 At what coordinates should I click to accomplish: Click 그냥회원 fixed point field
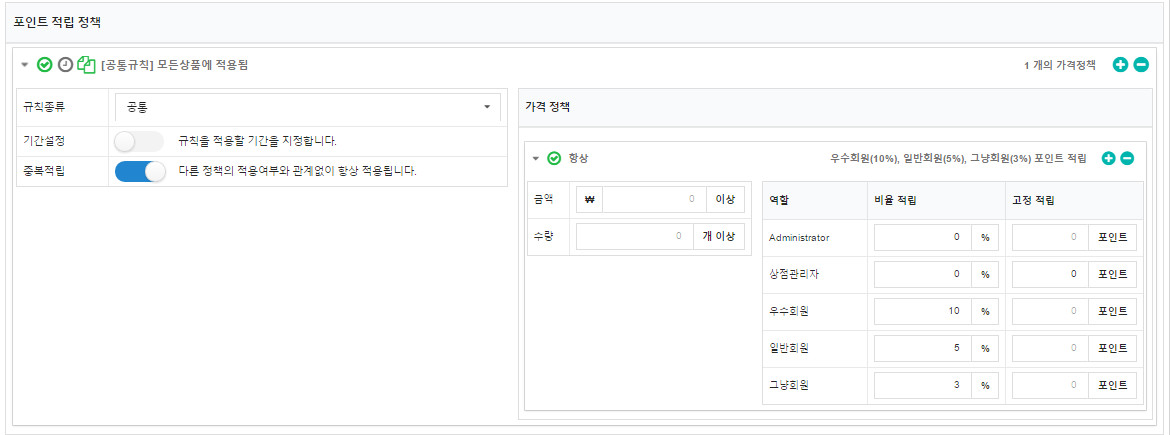click(1050, 385)
